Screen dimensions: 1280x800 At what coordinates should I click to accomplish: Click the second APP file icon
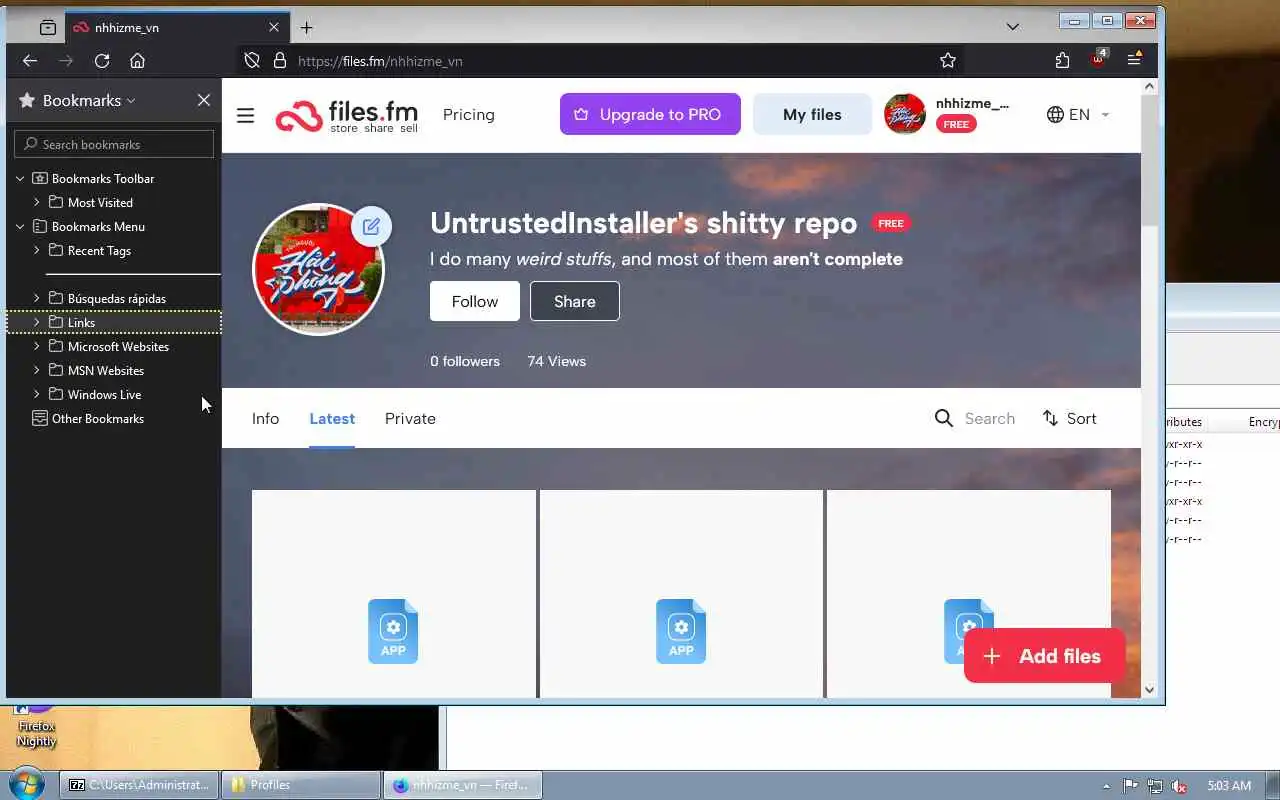click(681, 631)
